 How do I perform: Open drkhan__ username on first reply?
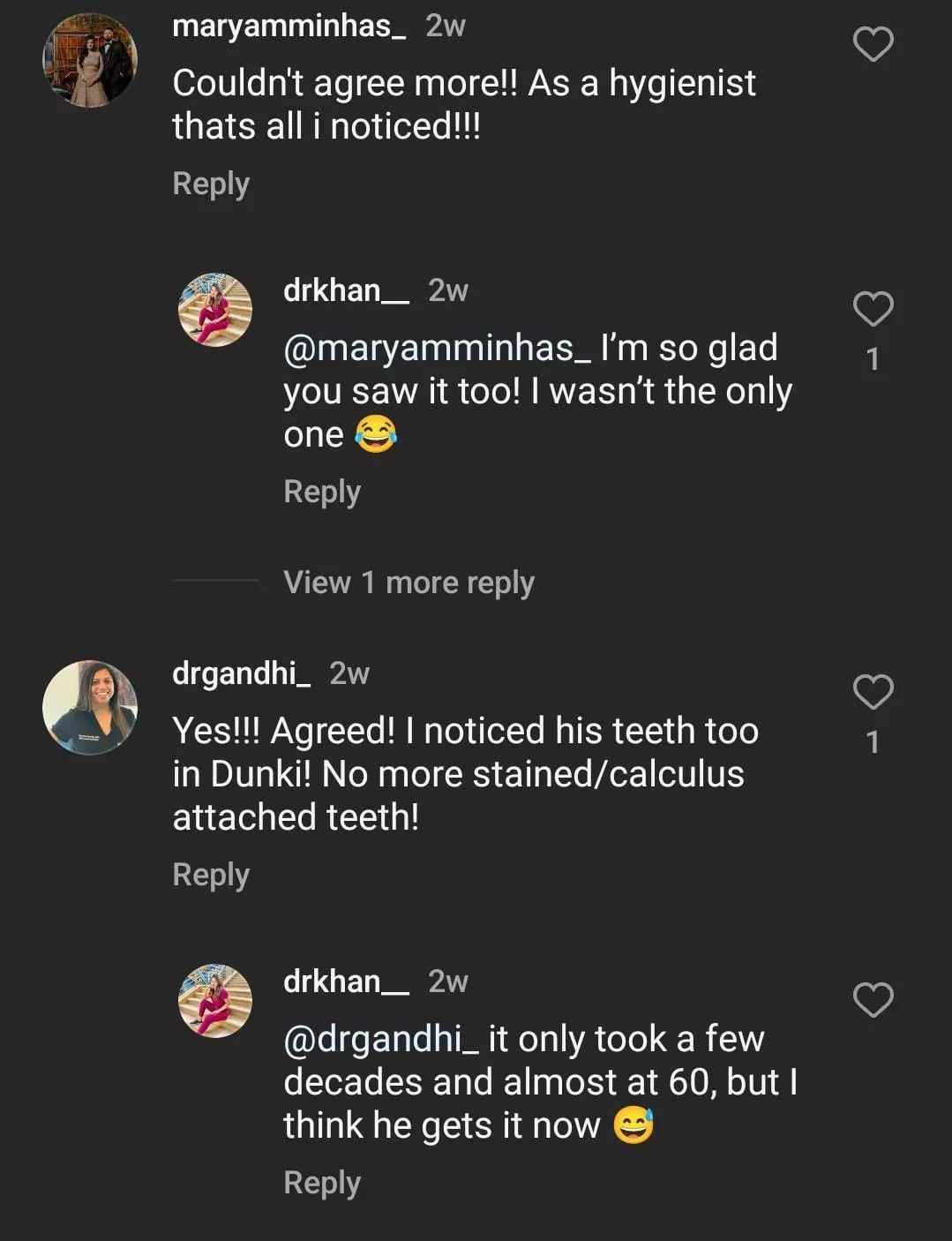346,290
